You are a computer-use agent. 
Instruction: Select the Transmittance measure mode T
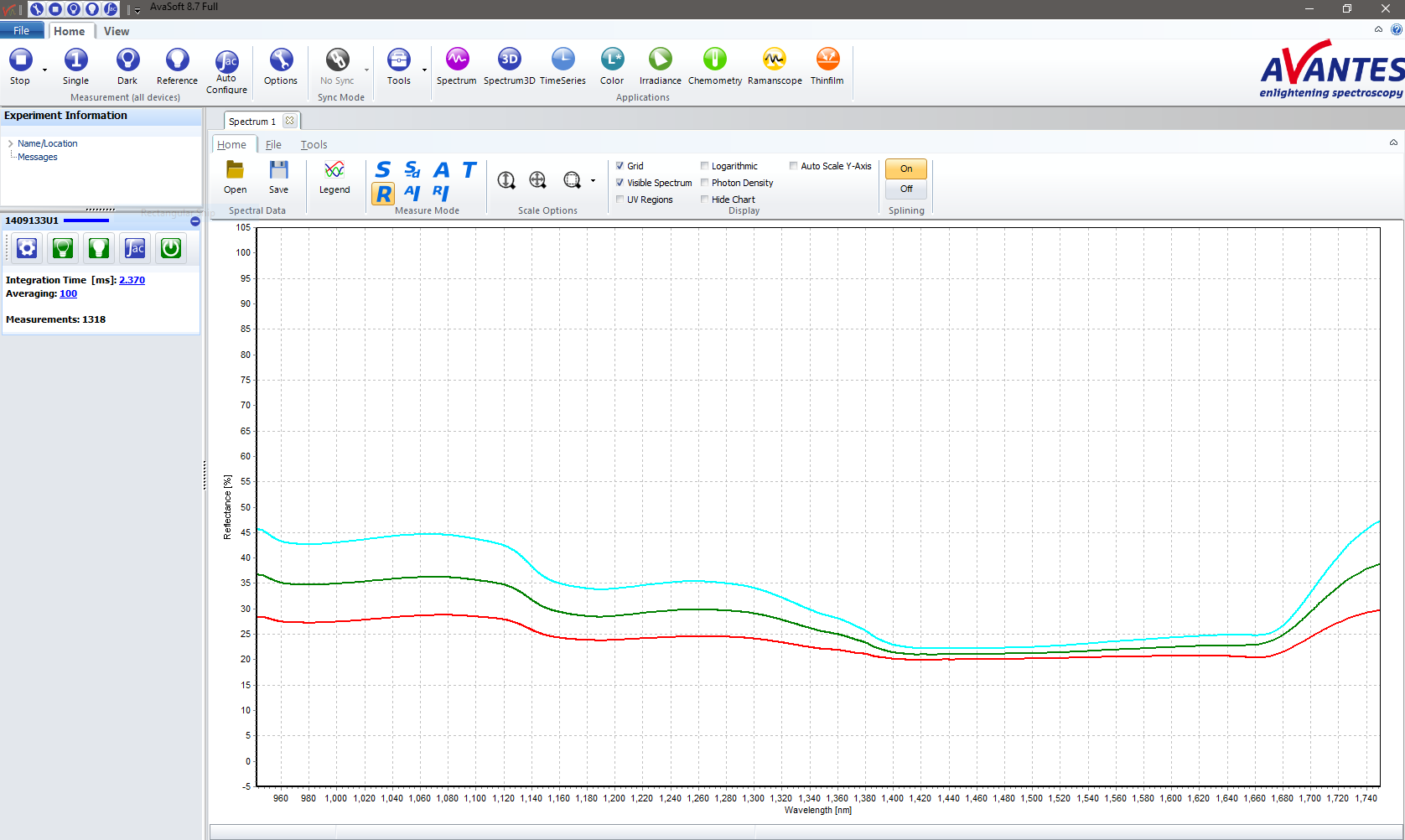pos(469,170)
